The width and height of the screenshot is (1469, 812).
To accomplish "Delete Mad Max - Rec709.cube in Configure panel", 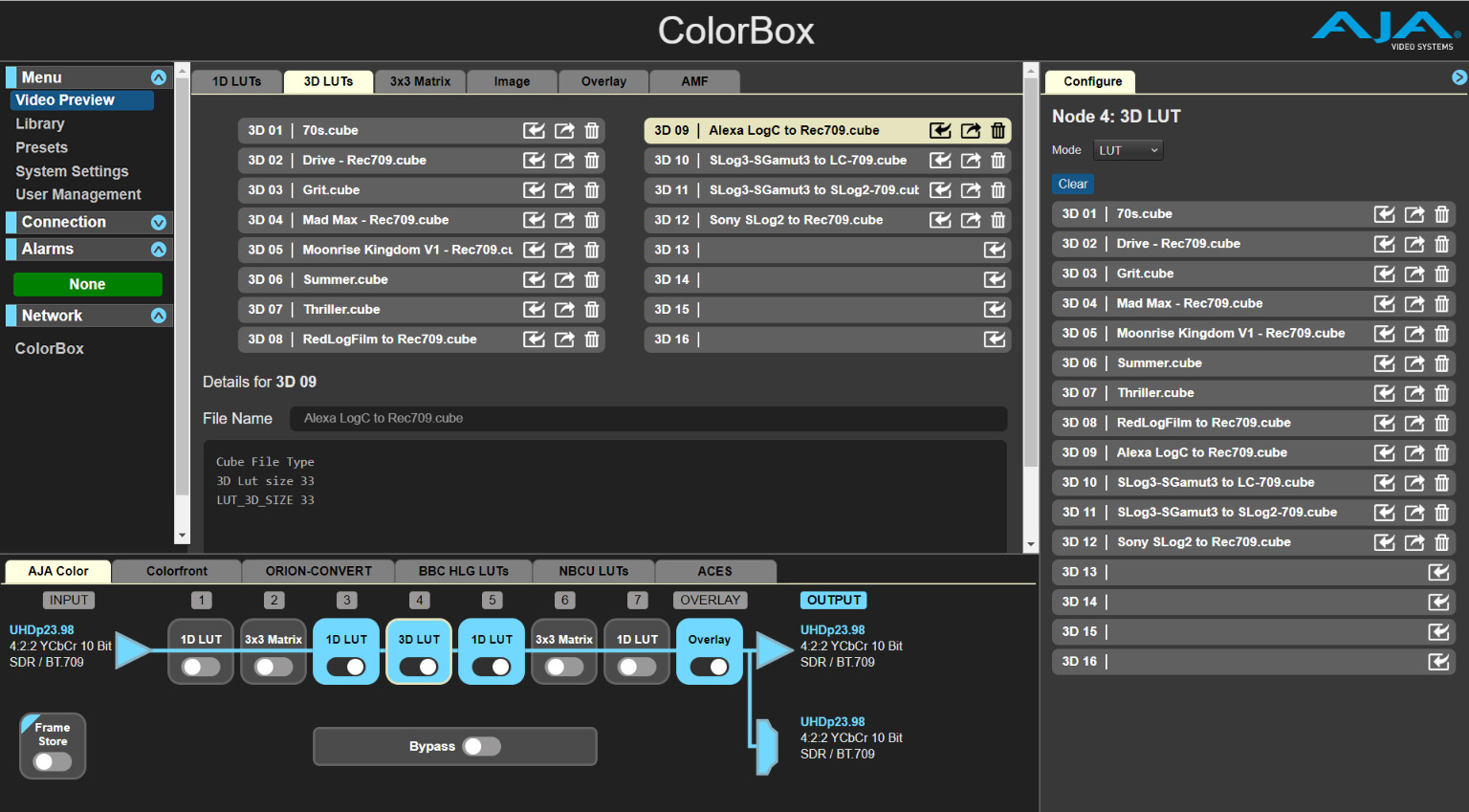I will coord(1442,304).
